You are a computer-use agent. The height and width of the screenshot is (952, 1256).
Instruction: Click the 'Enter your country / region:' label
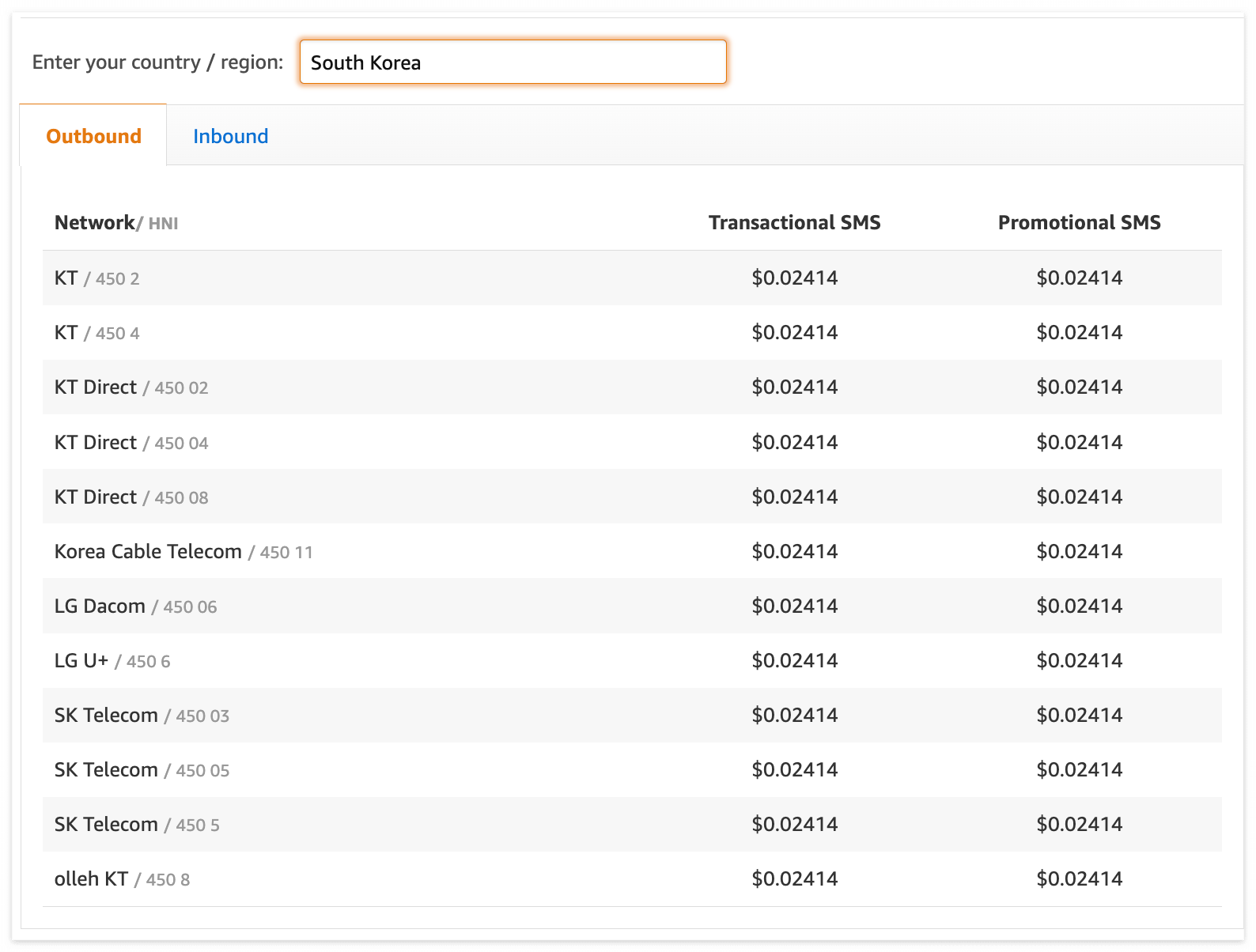coord(157,62)
